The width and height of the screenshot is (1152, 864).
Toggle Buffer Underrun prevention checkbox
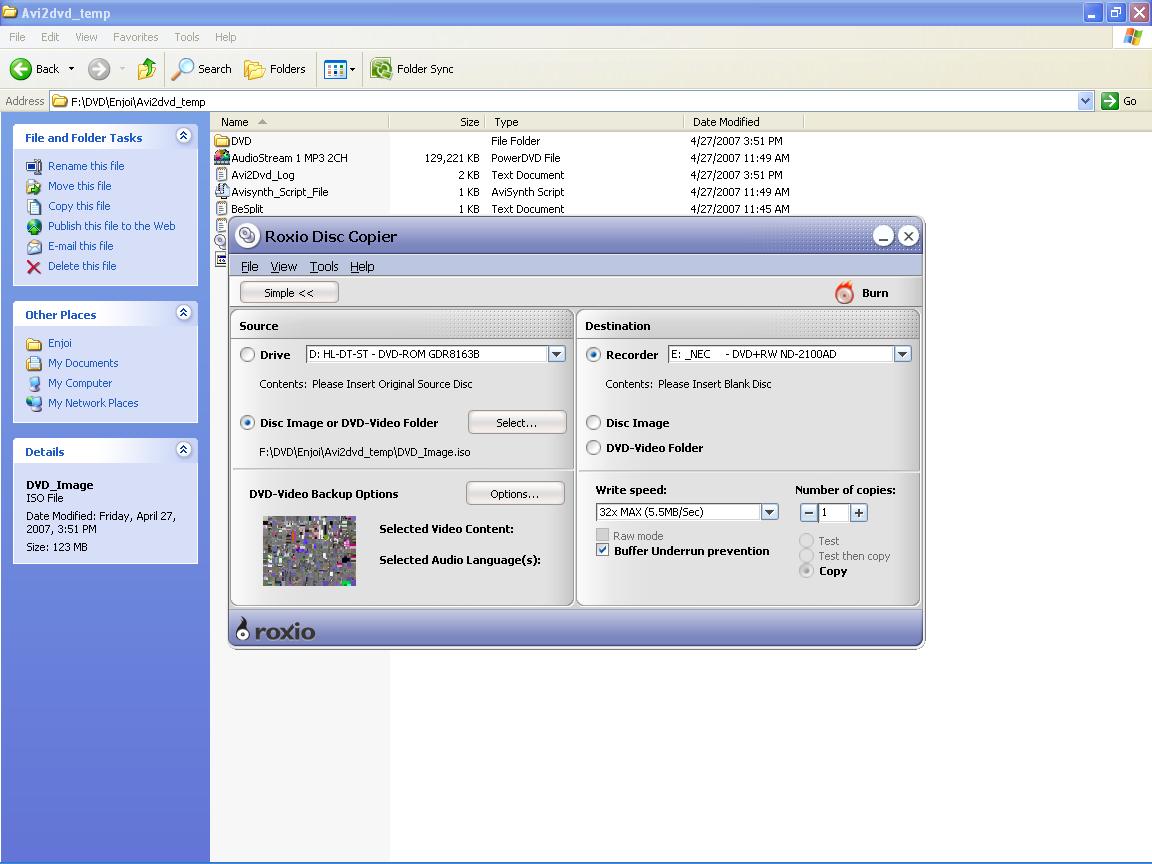coord(602,550)
